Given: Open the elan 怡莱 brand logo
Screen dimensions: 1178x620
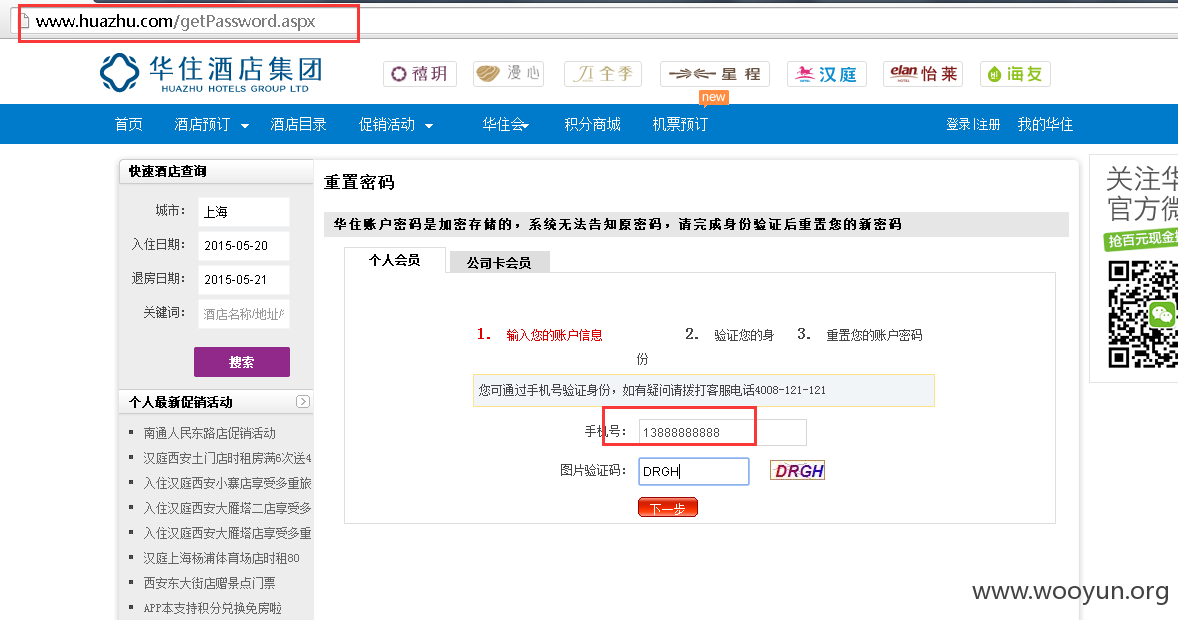Looking at the screenshot, I should pyautogui.click(x=923, y=74).
